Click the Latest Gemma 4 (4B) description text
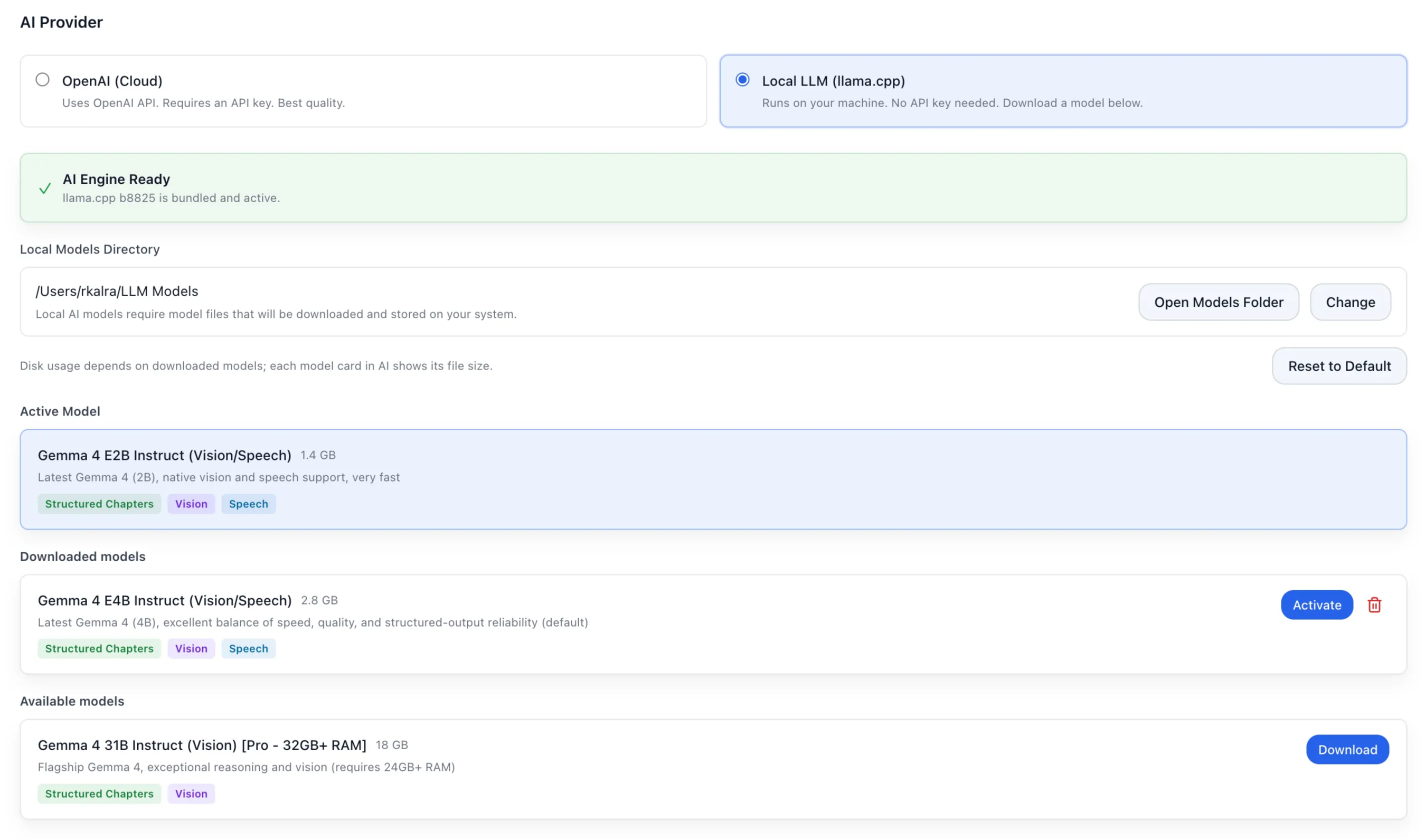1425x840 pixels. pos(313,622)
